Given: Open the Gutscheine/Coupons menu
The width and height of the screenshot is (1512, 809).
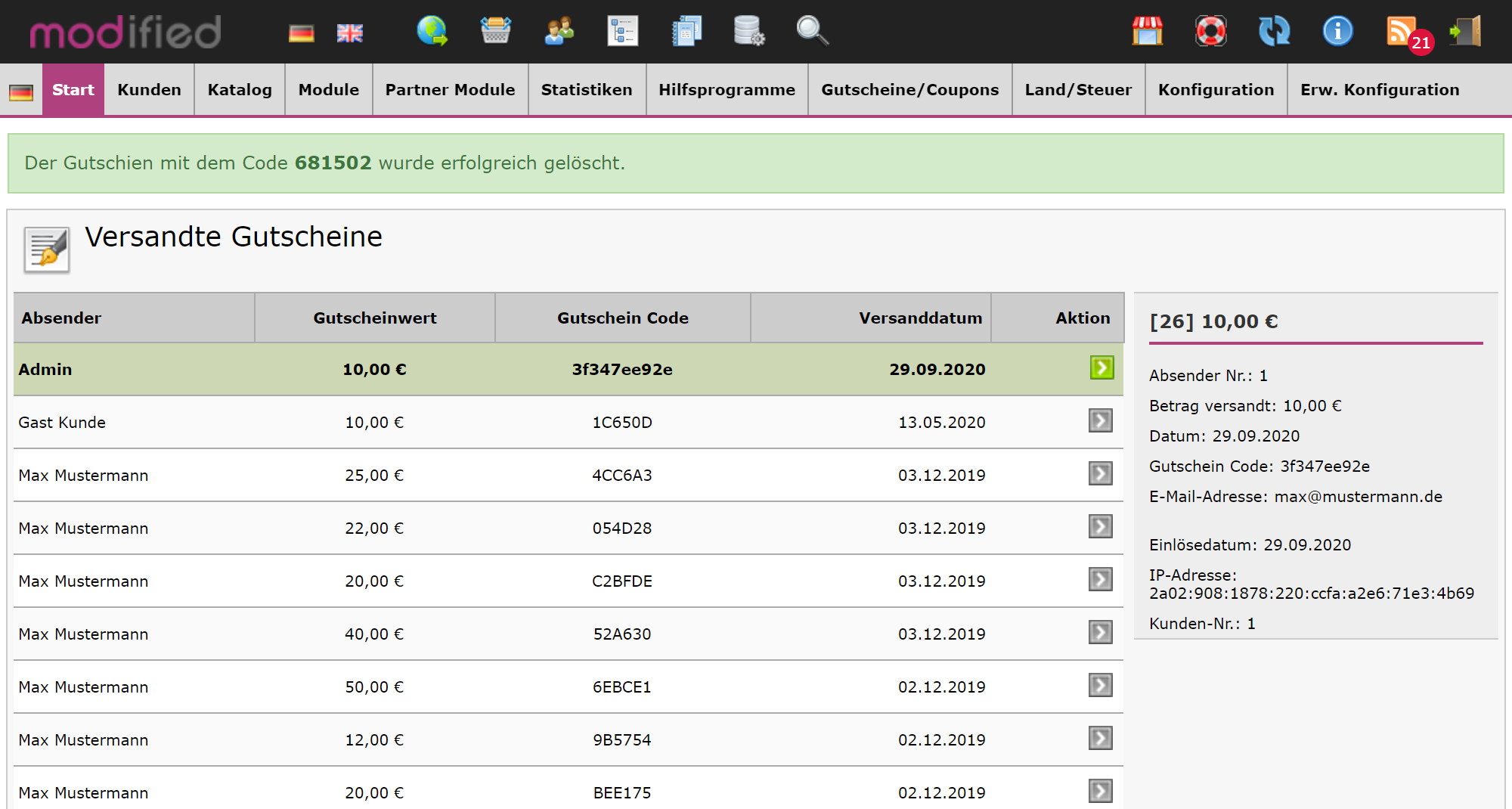Looking at the screenshot, I should tap(909, 90).
